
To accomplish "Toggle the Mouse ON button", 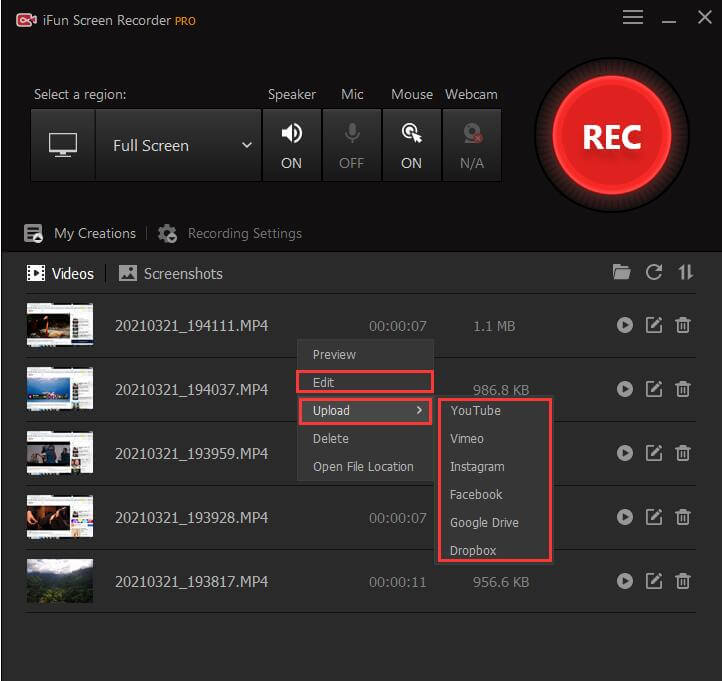I will [411, 145].
